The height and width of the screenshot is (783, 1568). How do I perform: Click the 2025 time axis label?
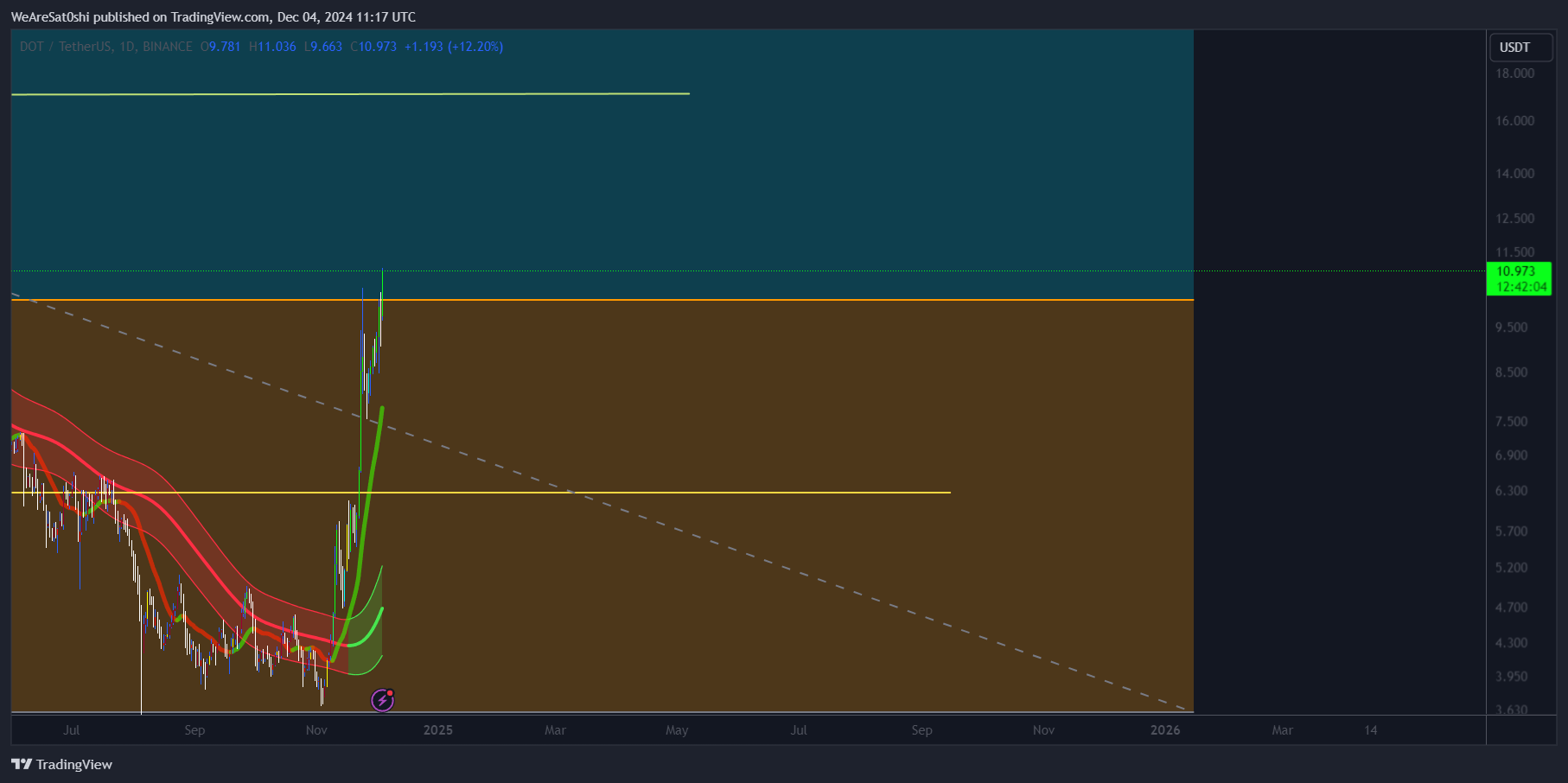point(438,730)
